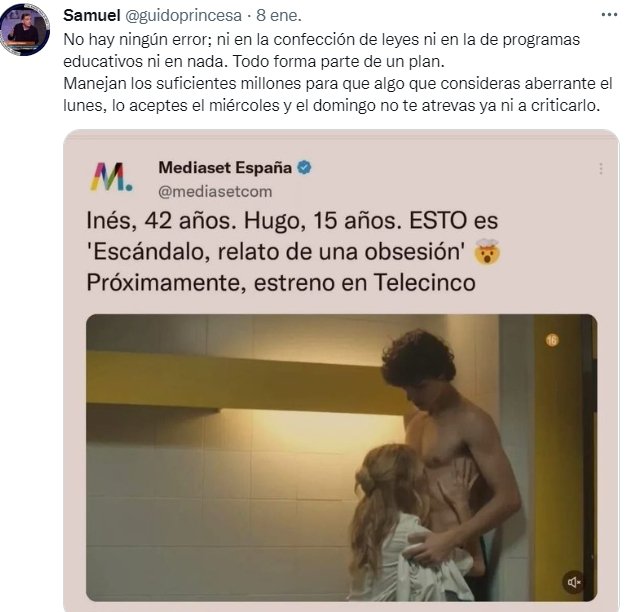629x612 pixels.
Task: Open the Samuel display name link
Action: click(x=92, y=15)
